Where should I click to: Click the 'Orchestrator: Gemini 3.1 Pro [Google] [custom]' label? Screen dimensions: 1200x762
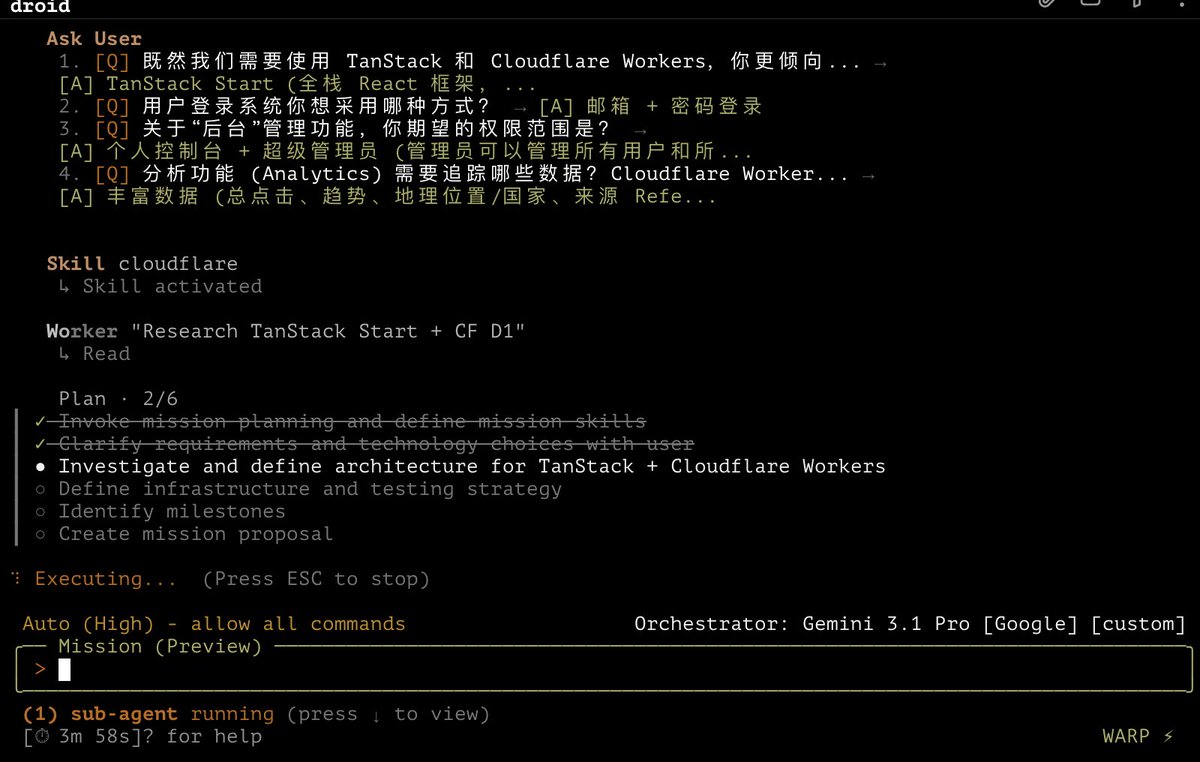point(910,624)
